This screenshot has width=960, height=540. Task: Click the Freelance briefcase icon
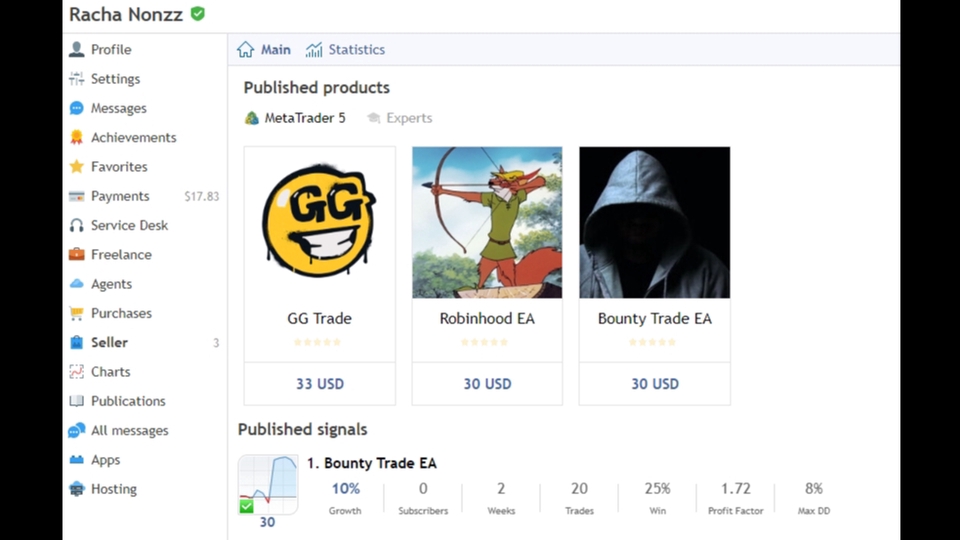[77, 254]
